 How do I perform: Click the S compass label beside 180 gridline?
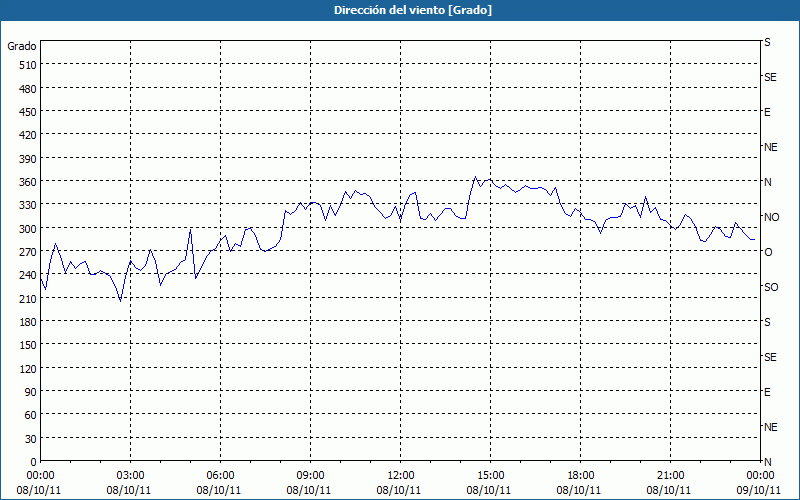tap(767, 322)
